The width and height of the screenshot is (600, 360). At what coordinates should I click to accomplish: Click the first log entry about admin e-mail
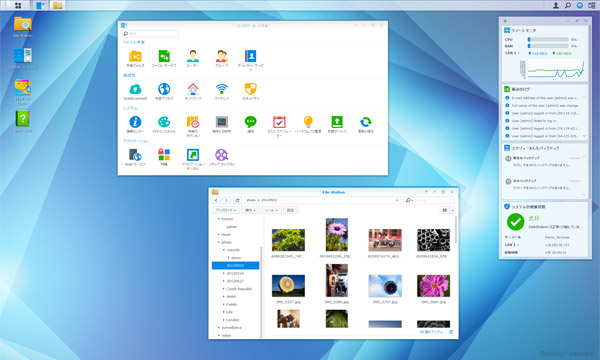[545, 98]
